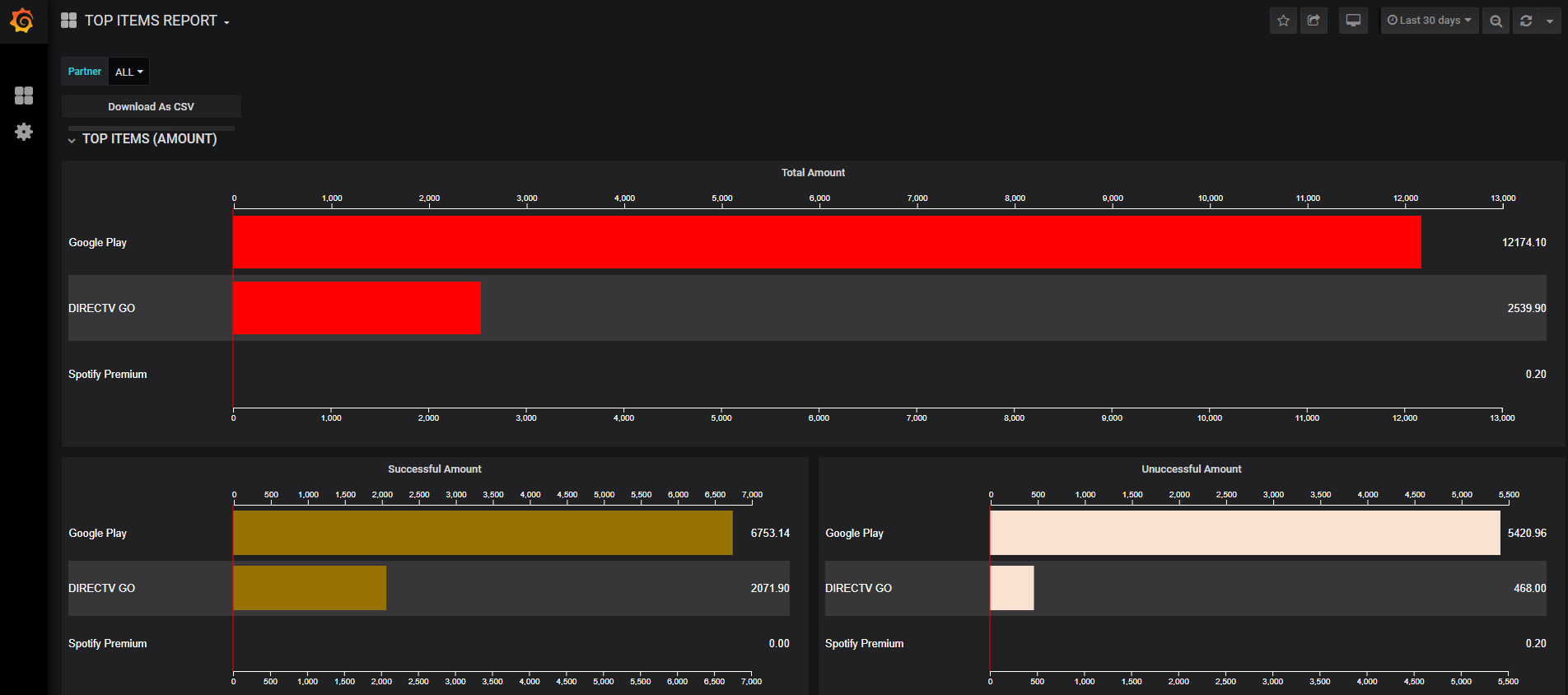Click the Google Play unsuccessful amount bar
Screen dimensions: 1568x695
coord(1245,533)
